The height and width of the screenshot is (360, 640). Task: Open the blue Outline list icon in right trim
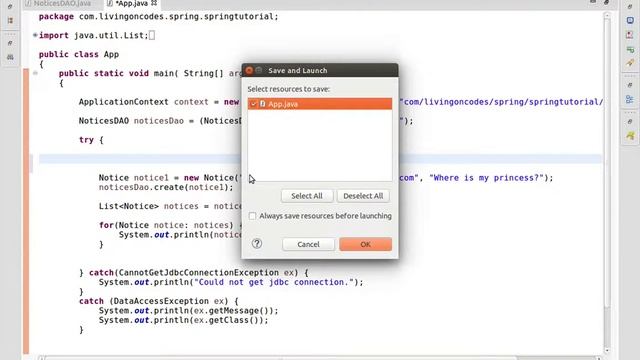tap(630, 99)
